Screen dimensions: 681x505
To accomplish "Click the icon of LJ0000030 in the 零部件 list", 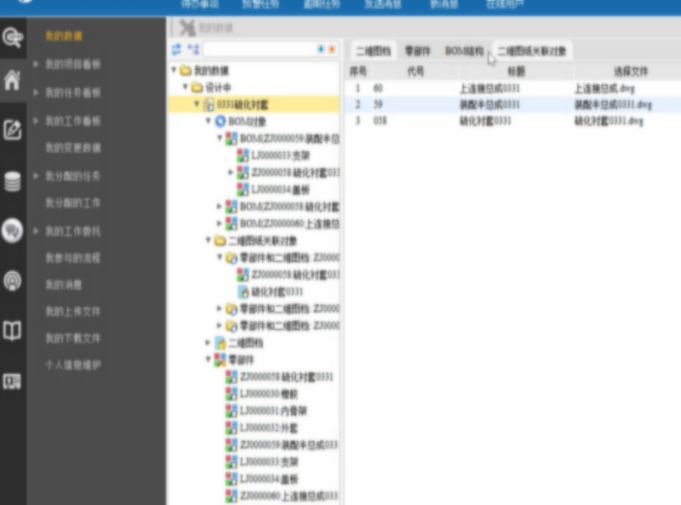I will 231,394.
